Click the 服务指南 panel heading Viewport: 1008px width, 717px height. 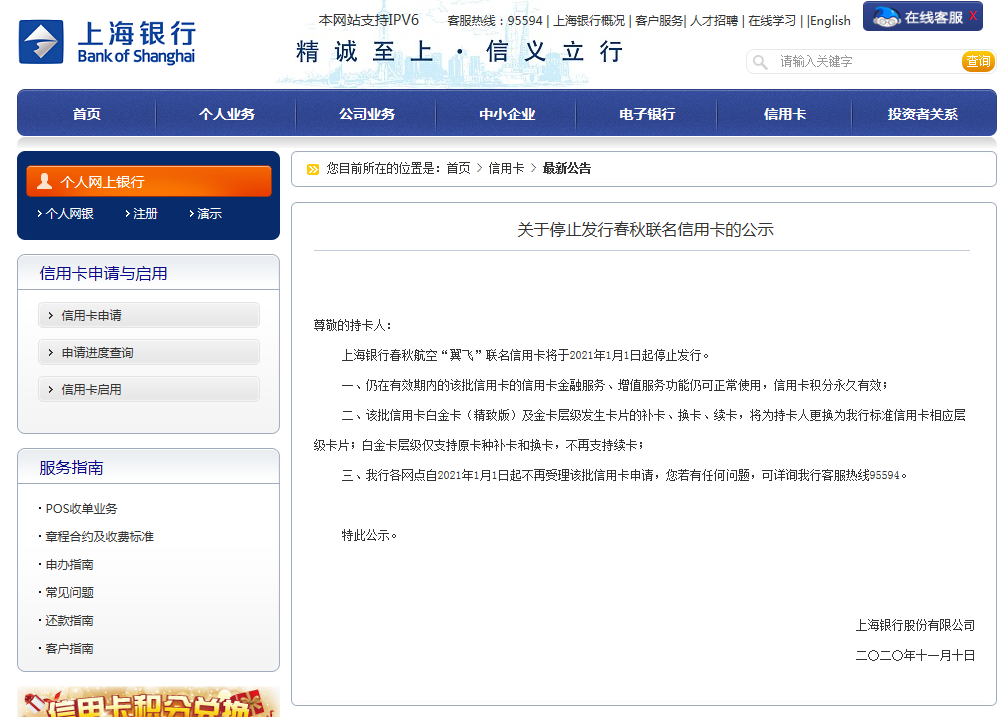point(71,467)
